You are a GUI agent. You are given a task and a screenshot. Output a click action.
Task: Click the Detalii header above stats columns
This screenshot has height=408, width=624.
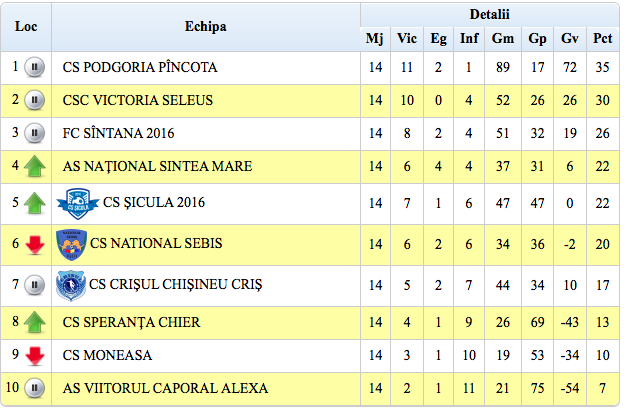pos(489,14)
